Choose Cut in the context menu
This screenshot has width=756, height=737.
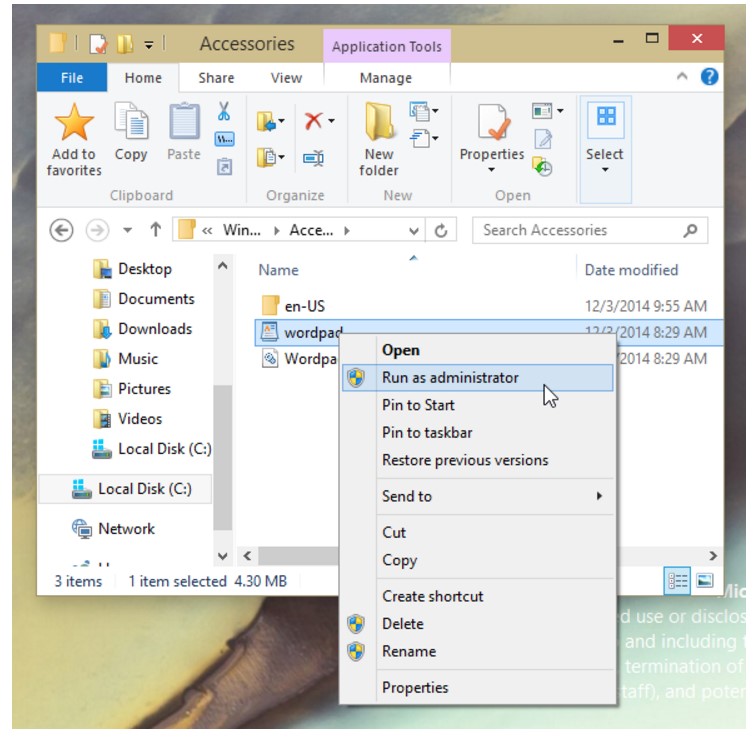(478, 532)
